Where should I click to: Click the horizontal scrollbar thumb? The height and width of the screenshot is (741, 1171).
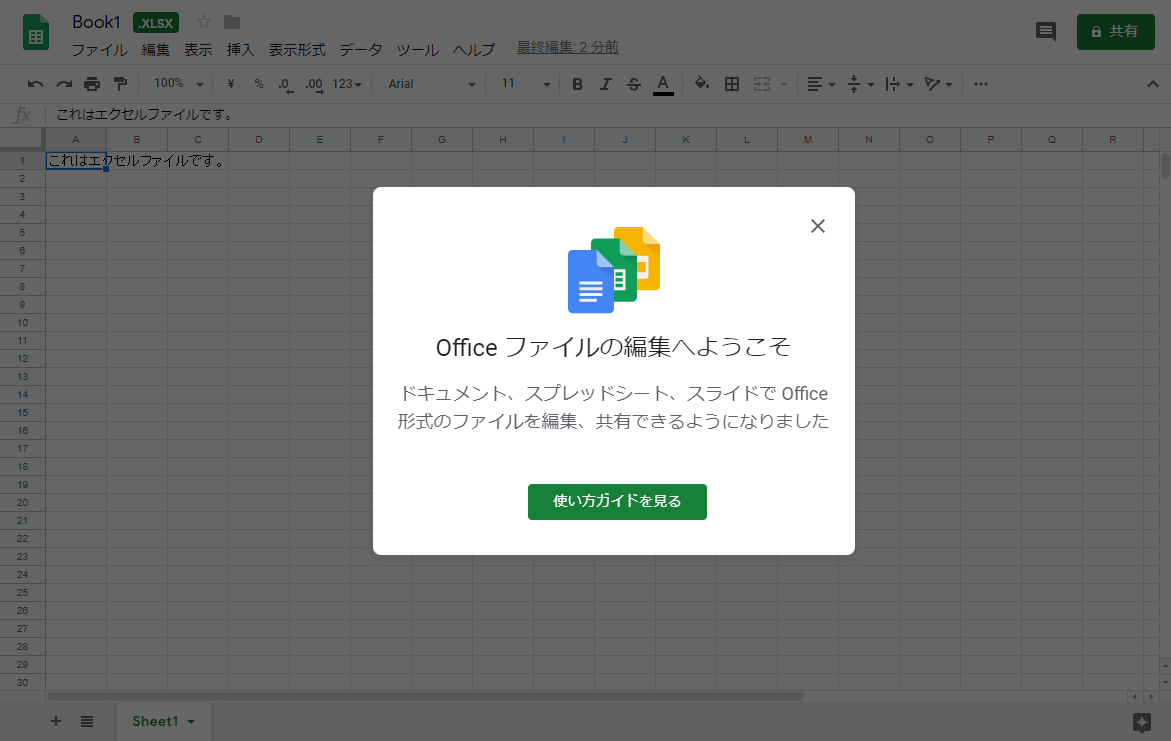tap(425, 696)
